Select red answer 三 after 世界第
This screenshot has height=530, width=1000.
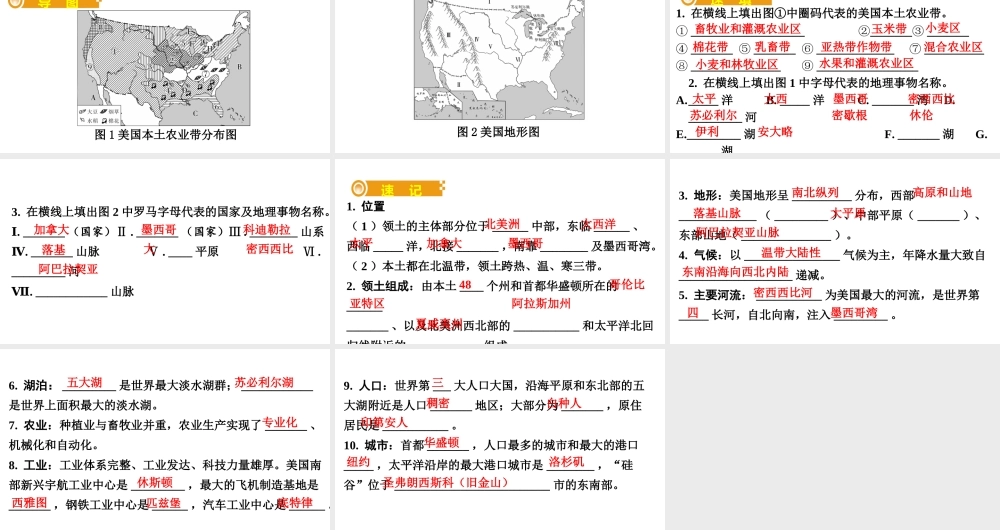pyautogui.click(x=438, y=384)
